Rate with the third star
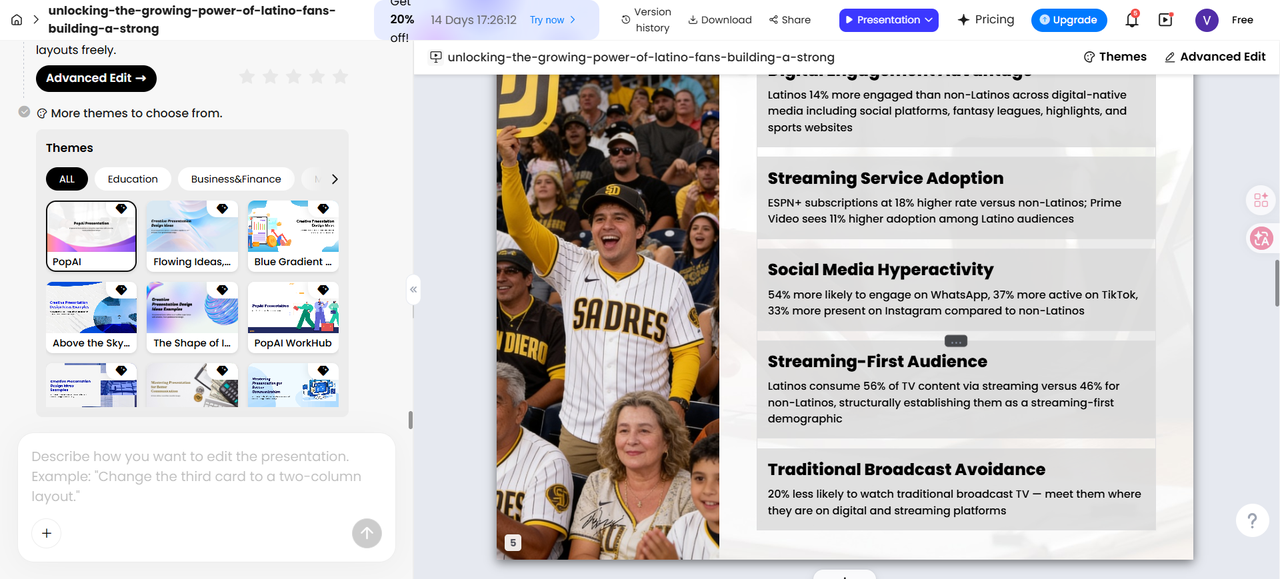Image resolution: width=1280 pixels, height=579 pixels. tap(293, 77)
